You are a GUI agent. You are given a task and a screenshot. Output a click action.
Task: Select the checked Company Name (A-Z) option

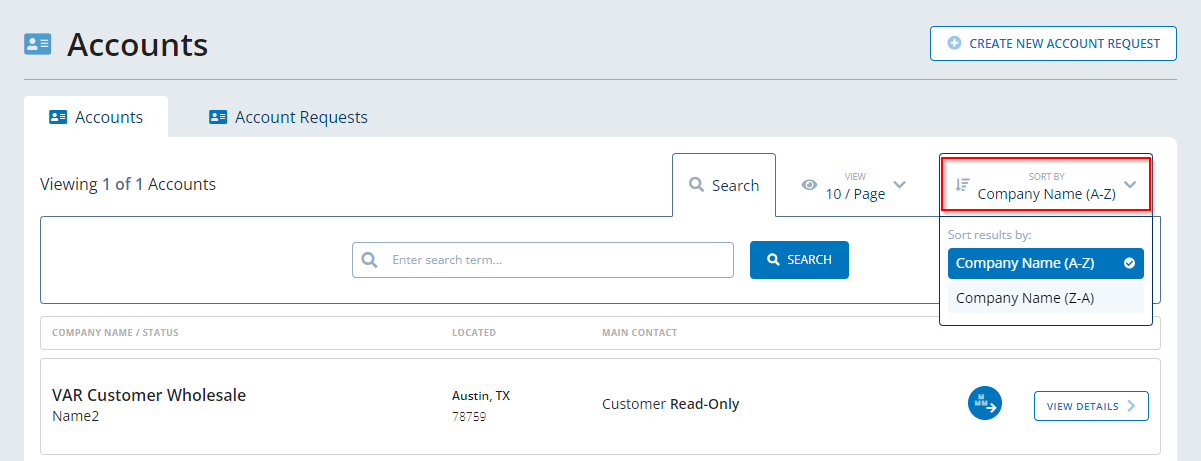tap(1045, 264)
